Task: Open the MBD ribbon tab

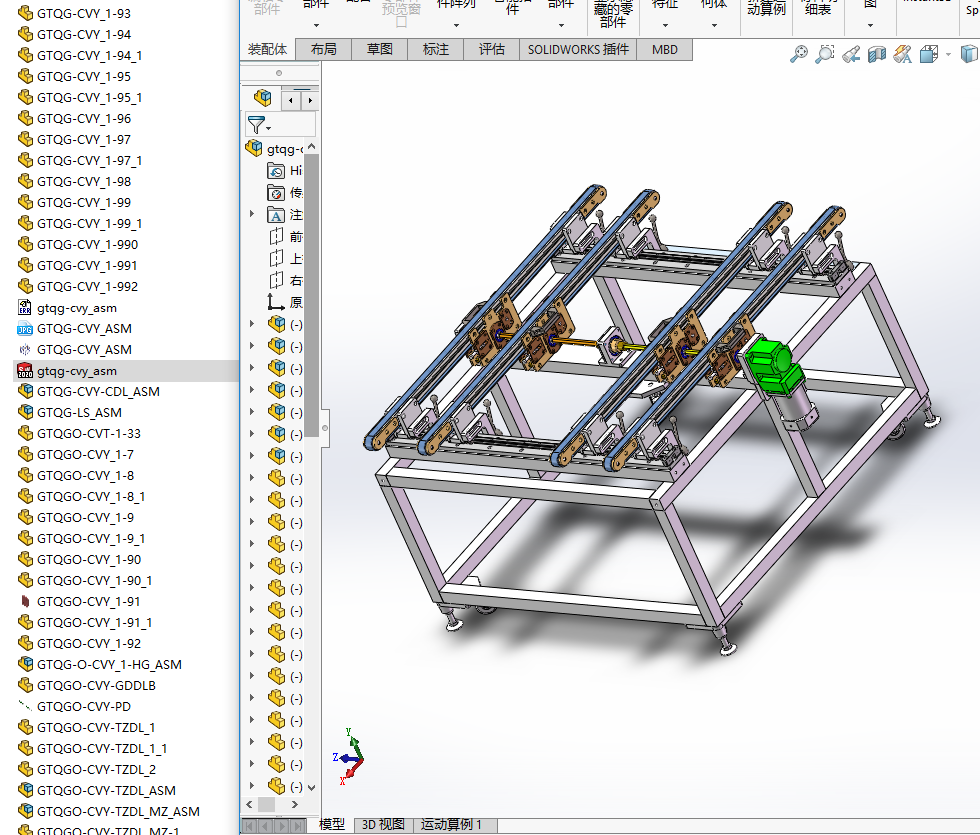Action: [664, 49]
